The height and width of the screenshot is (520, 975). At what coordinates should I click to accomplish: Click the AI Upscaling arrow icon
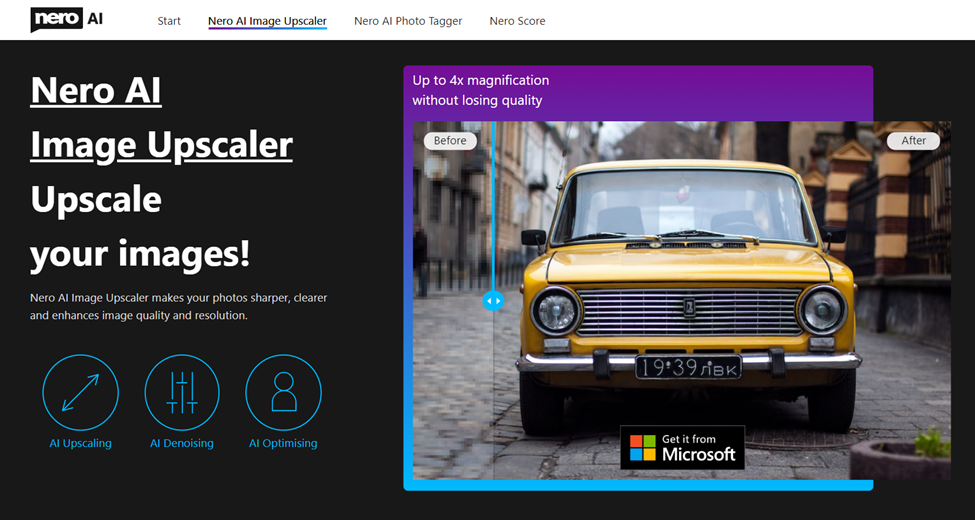point(80,392)
